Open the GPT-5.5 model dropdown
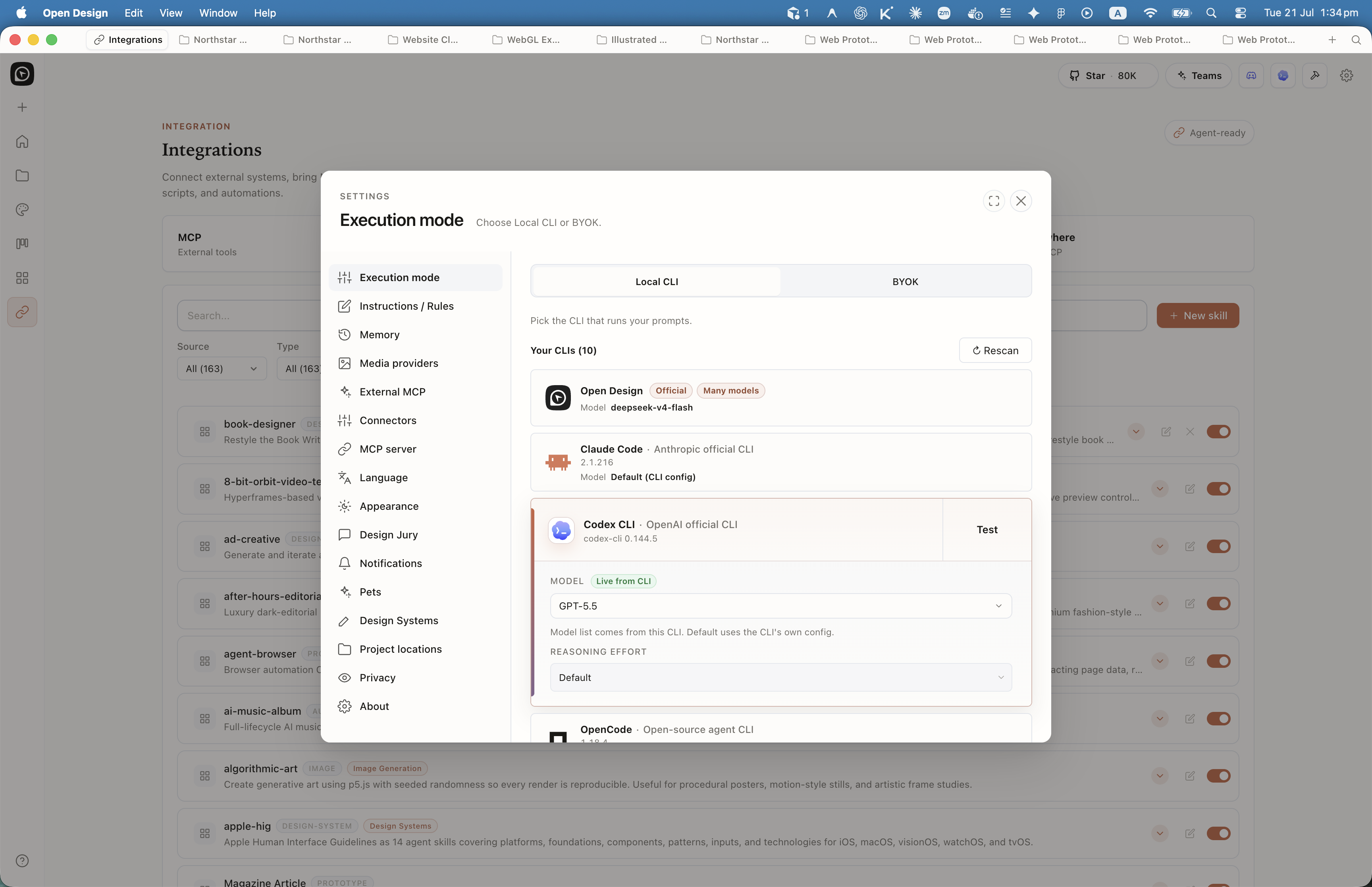 pyautogui.click(x=781, y=606)
